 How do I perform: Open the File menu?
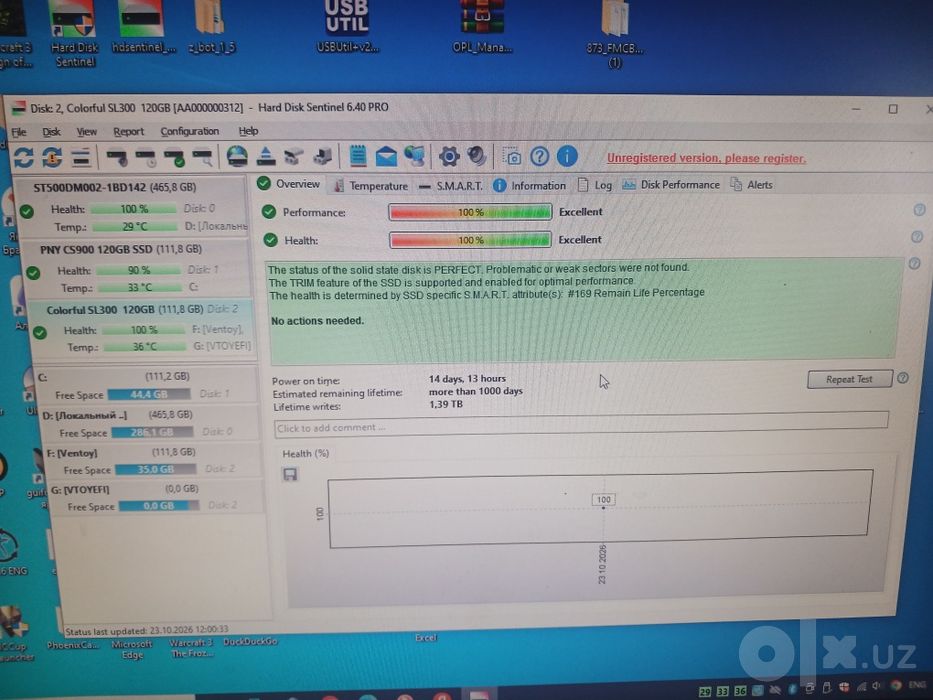(x=19, y=132)
